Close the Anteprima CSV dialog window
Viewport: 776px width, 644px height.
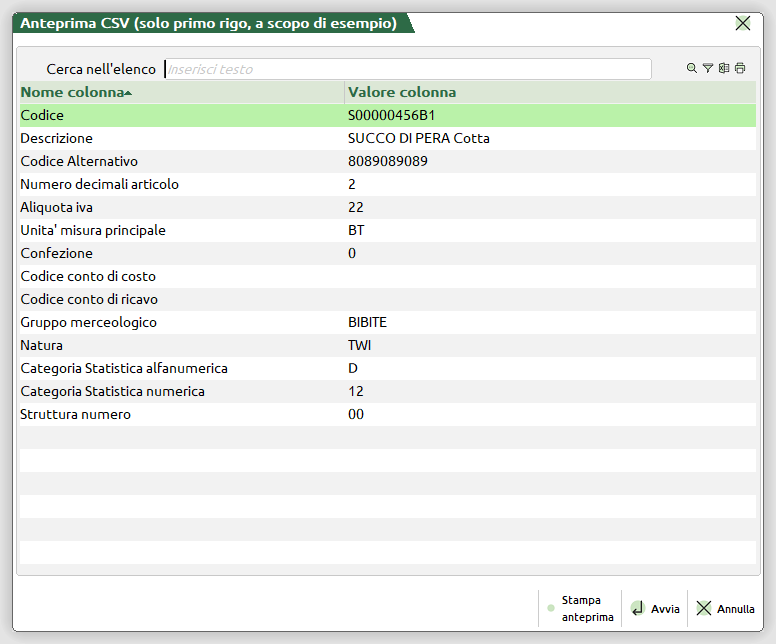point(742,23)
